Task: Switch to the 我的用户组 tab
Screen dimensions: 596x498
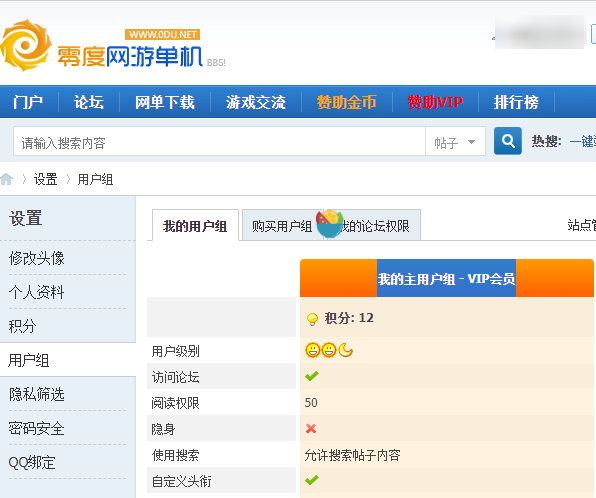Action: [x=195, y=225]
